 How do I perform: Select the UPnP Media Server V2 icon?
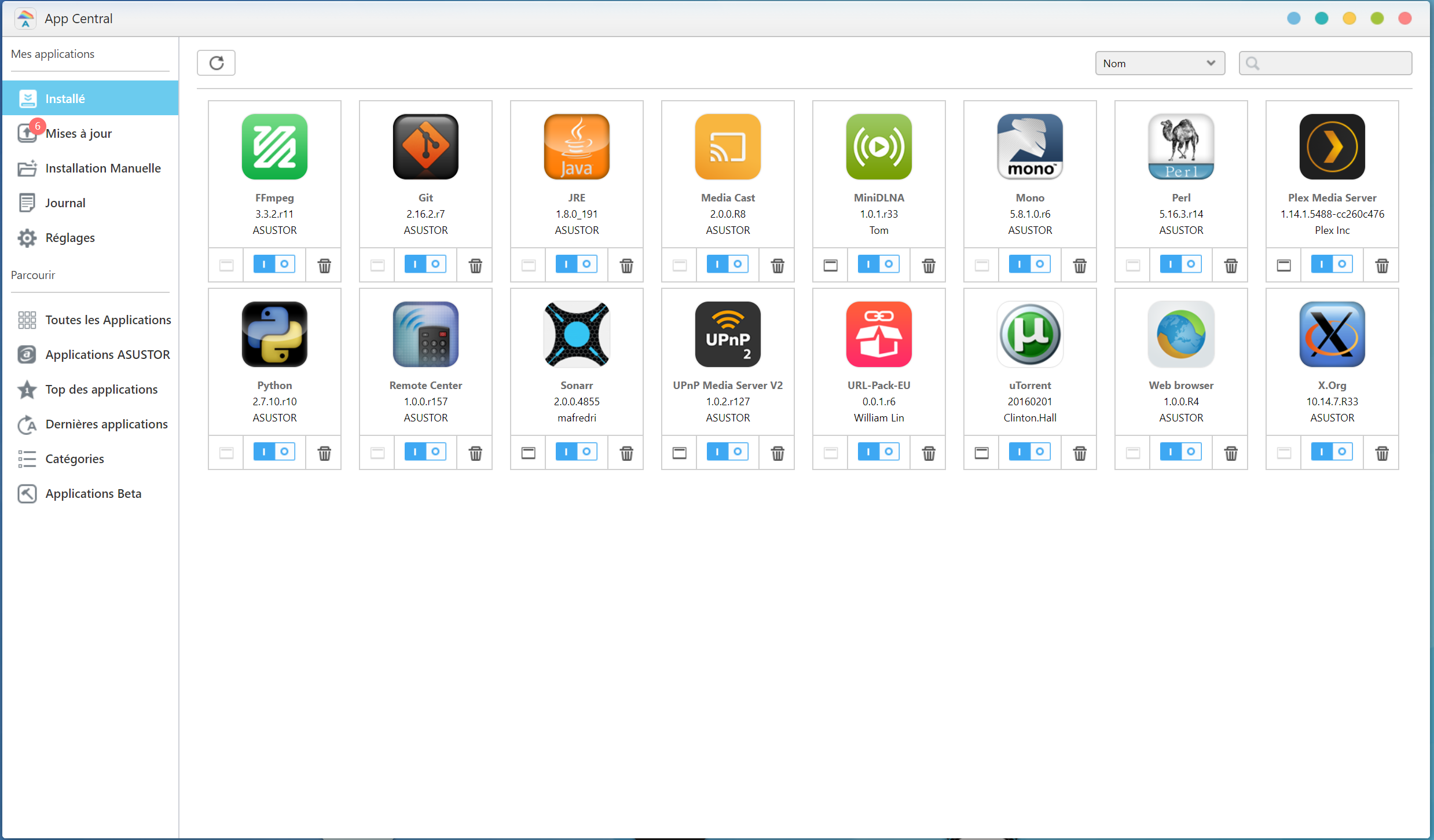728,334
